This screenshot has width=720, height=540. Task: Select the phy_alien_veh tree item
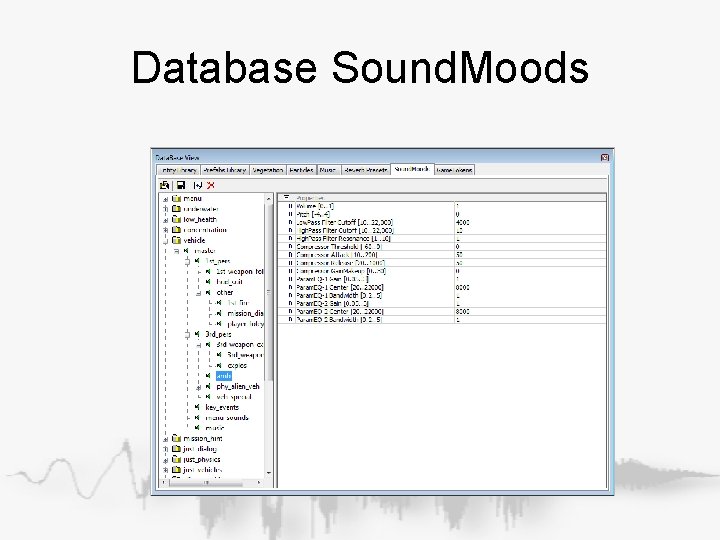(x=238, y=386)
